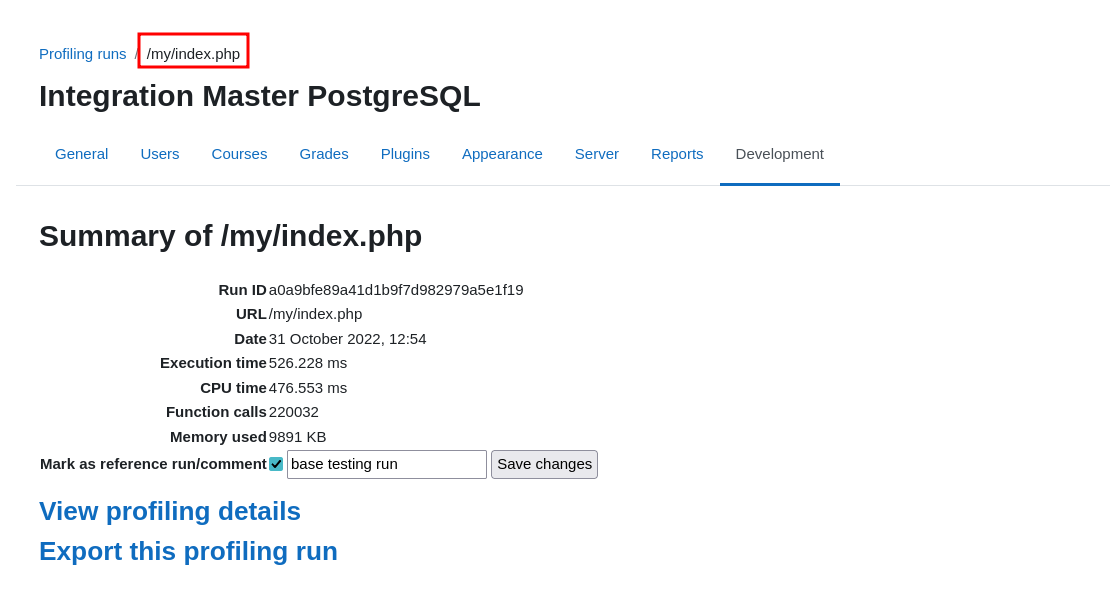The image size is (1110, 604).
Task: Click the Memory used label
Action: click(218, 437)
